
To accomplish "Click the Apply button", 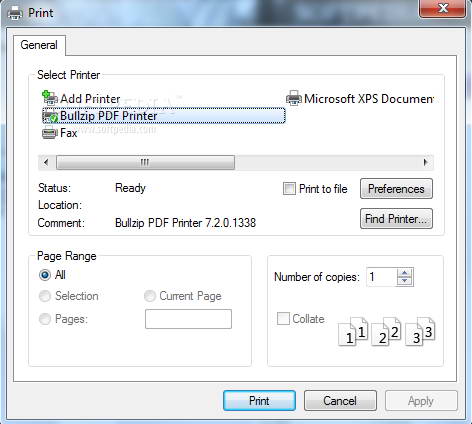I will click(421, 400).
